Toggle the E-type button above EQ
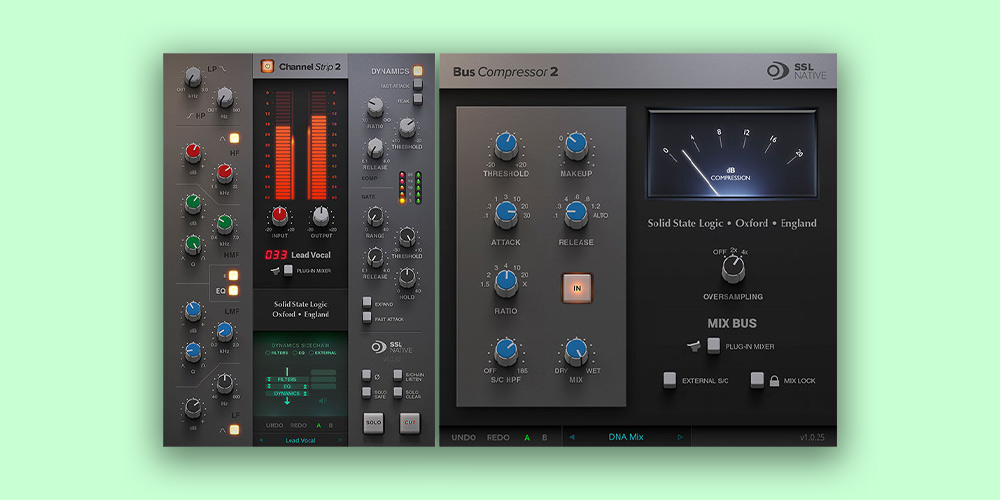This screenshot has width=1000, height=500. [x=233, y=276]
